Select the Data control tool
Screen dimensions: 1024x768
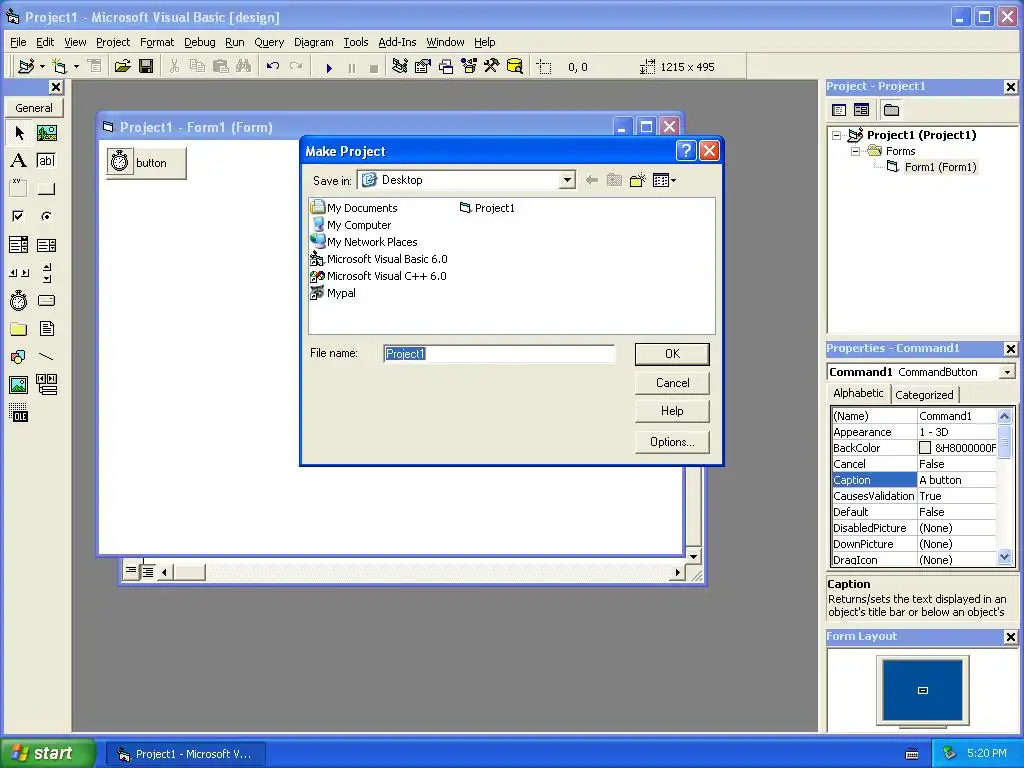(46, 385)
